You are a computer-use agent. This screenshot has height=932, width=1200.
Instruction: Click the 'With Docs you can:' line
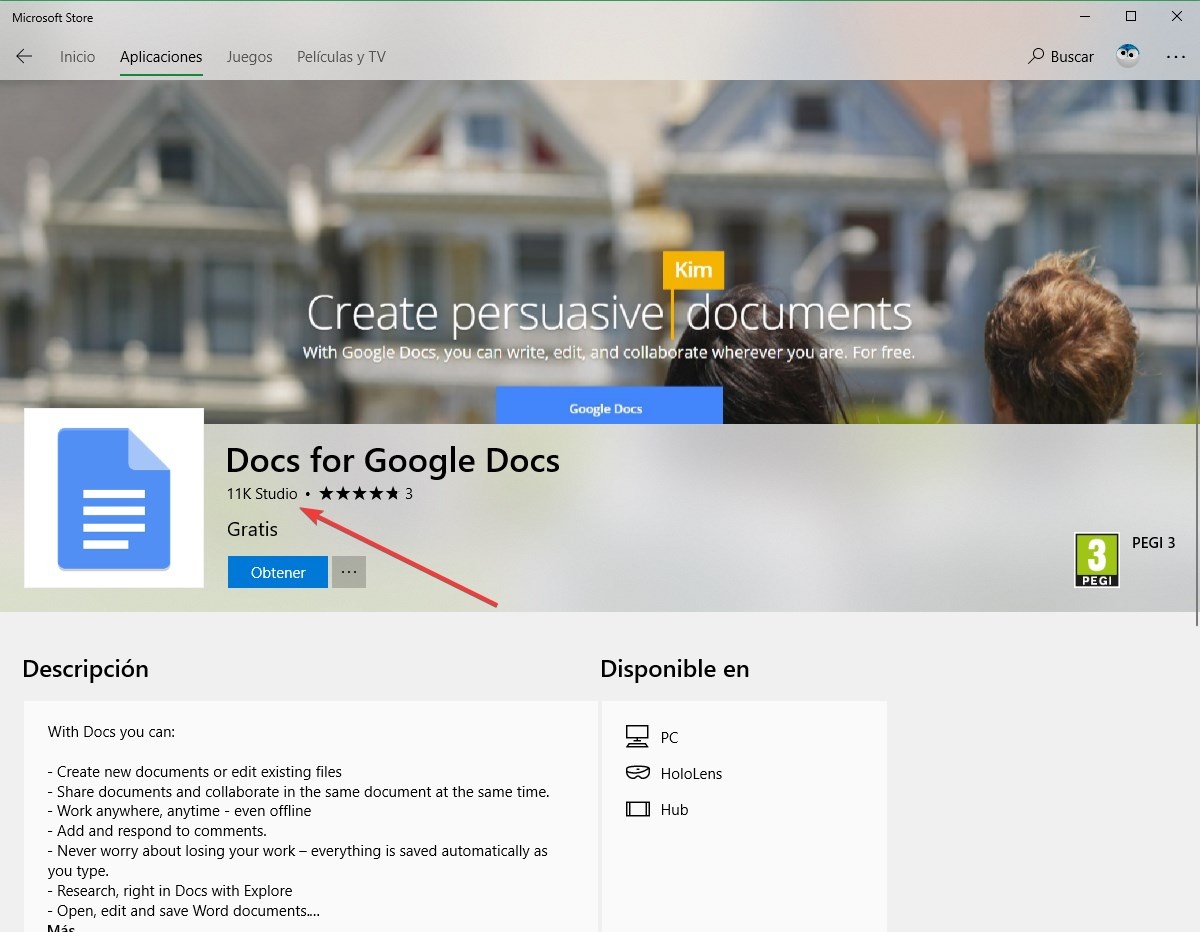coord(111,732)
